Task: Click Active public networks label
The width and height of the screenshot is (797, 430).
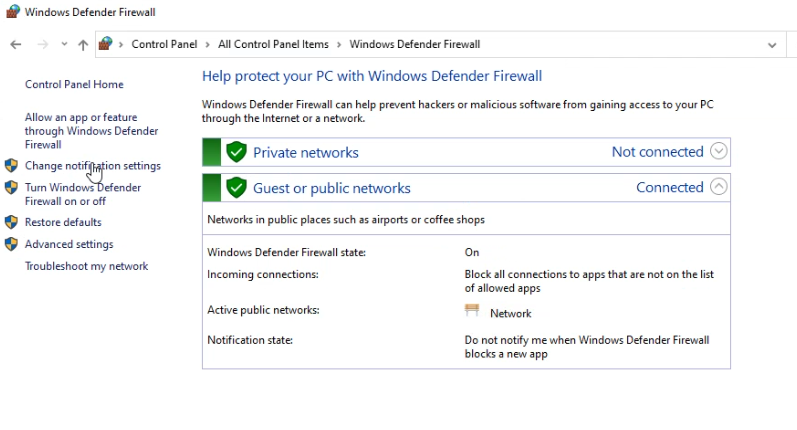Action: pos(263,310)
